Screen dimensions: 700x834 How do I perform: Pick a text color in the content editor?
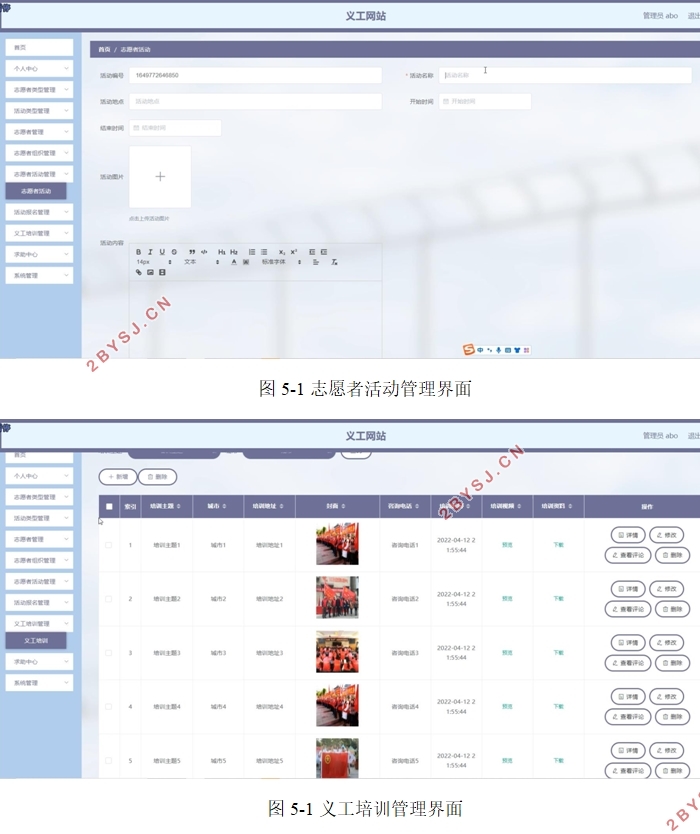[x=234, y=262]
